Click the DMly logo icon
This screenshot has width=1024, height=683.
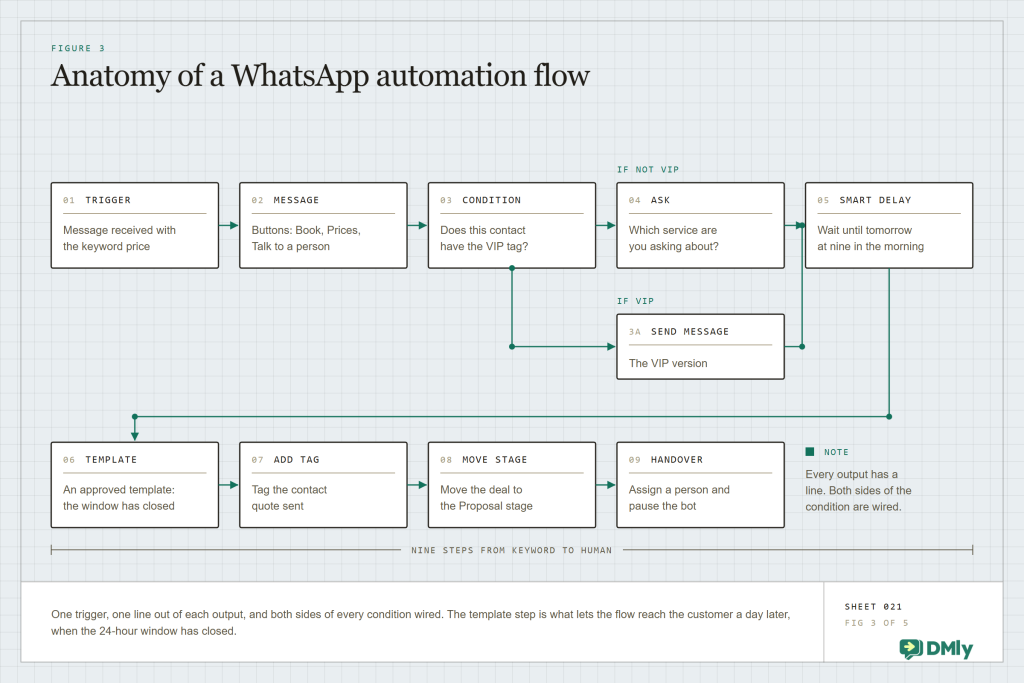click(x=910, y=648)
